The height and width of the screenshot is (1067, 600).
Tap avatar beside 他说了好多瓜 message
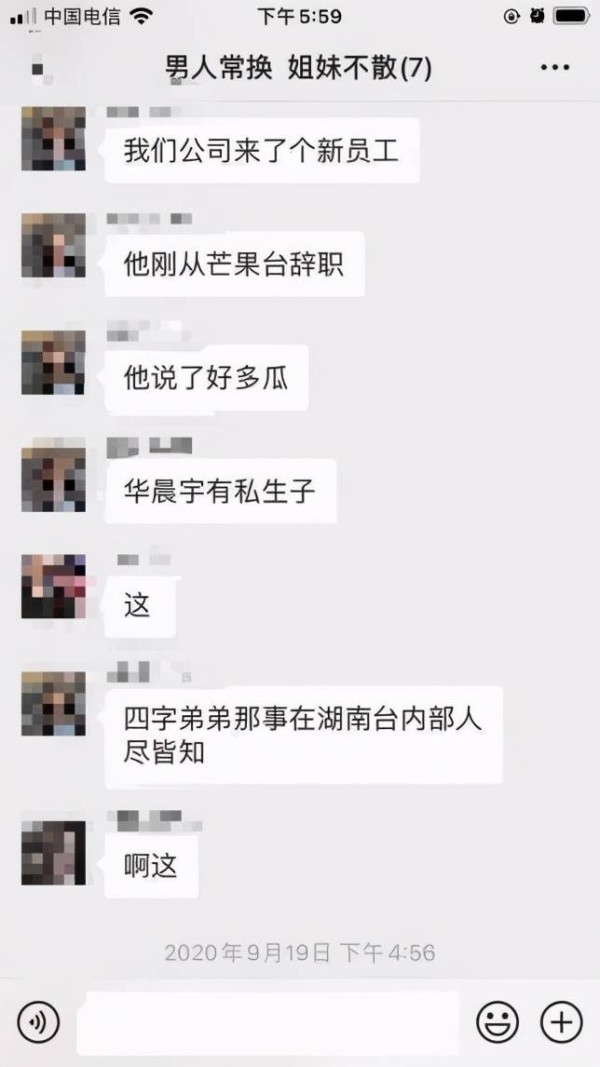[x=54, y=363]
